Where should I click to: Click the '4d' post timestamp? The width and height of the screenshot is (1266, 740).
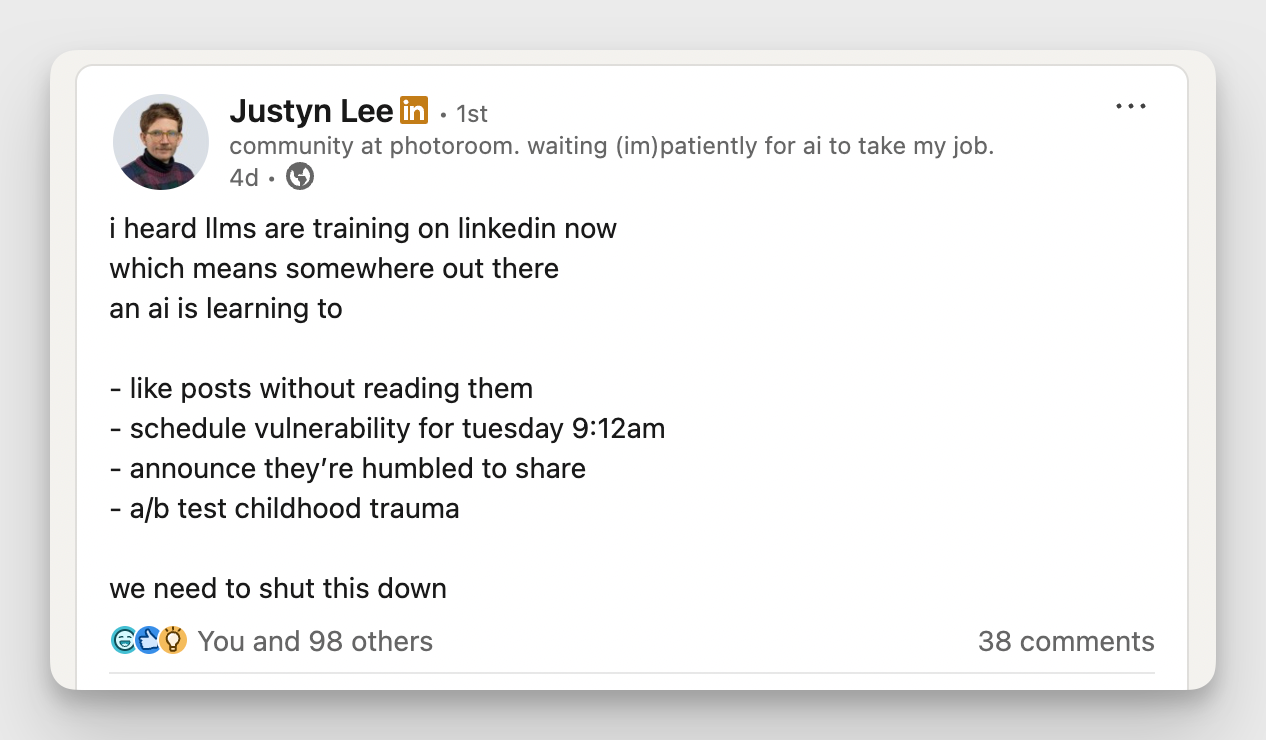click(x=241, y=177)
